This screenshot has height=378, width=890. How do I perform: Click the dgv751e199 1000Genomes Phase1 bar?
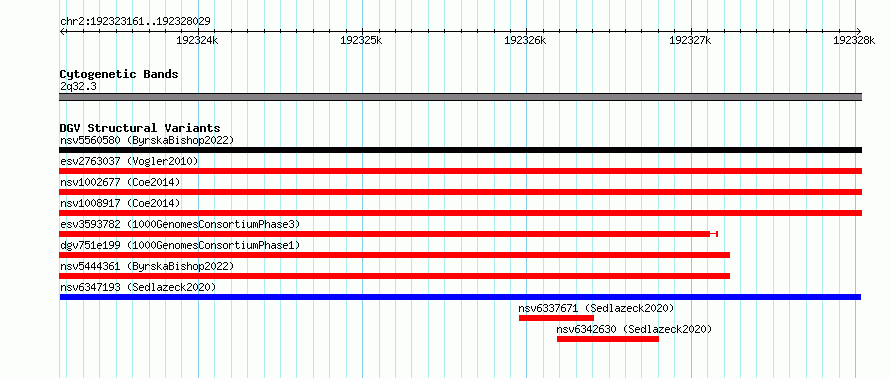tap(394, 255)
